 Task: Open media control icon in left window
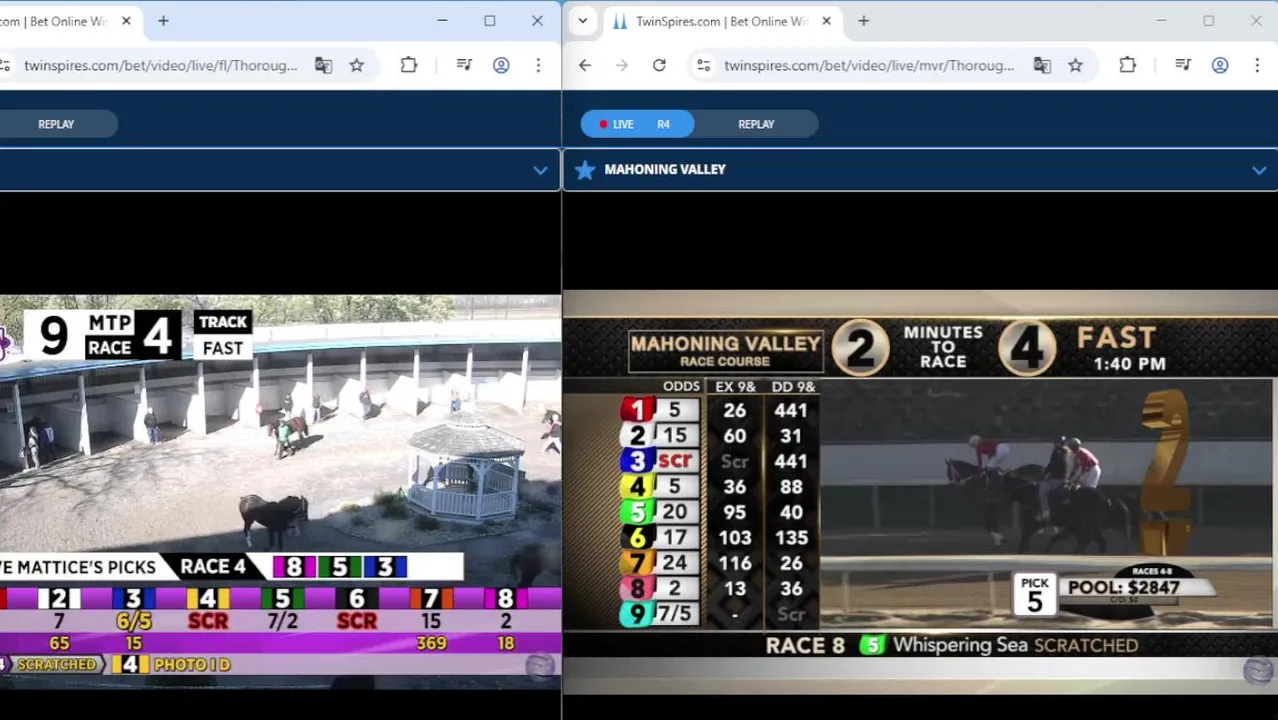pyautogui.click(x=464, y=65)
